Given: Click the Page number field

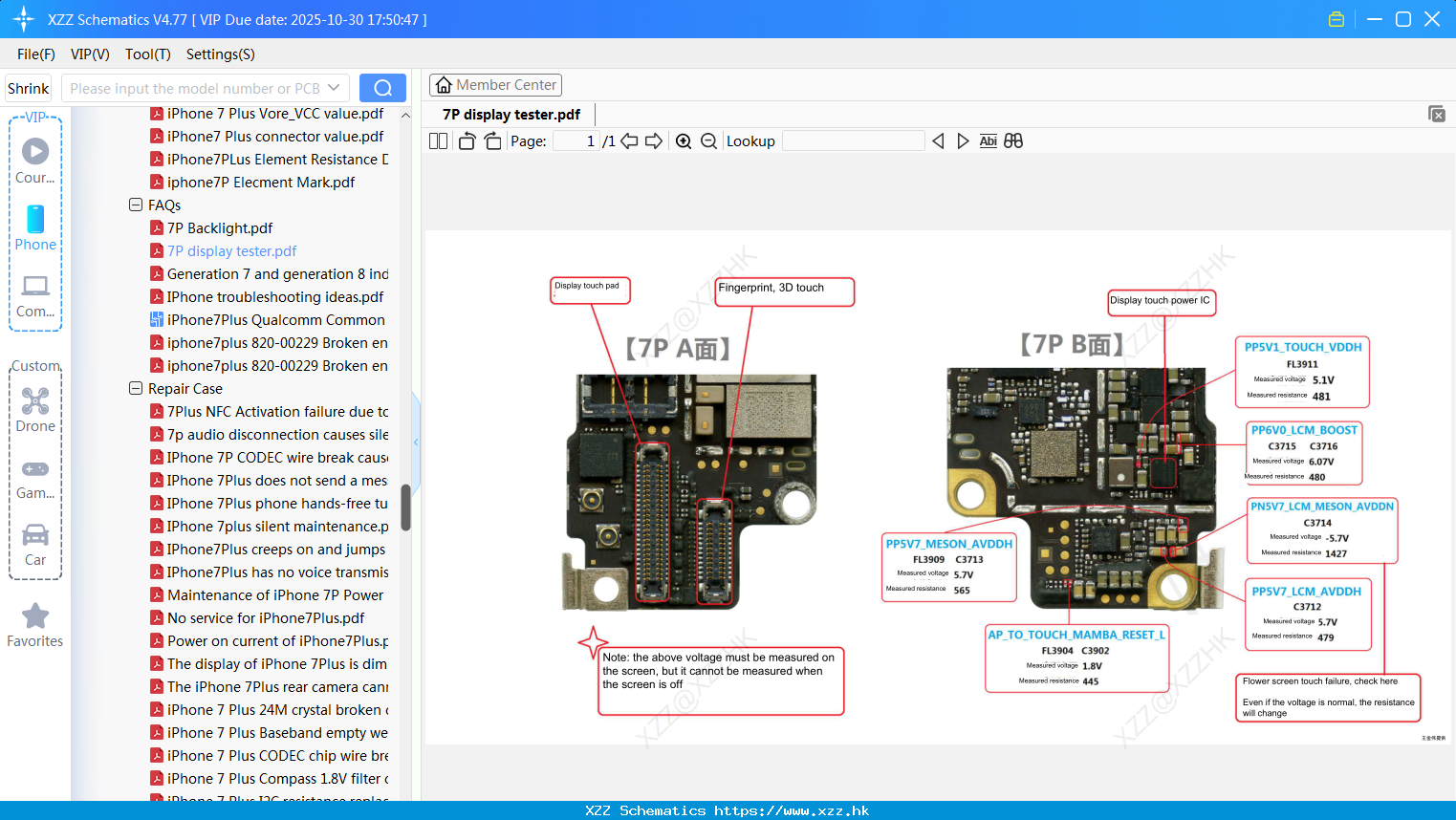Looking at the screenshot, I should [x=576, y=141].
